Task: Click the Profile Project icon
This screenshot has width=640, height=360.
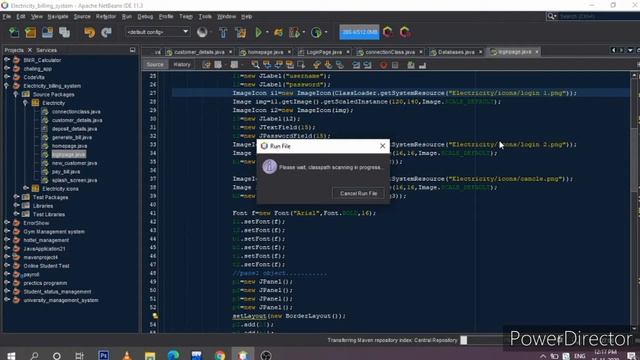Action: [x=294, y=32]
